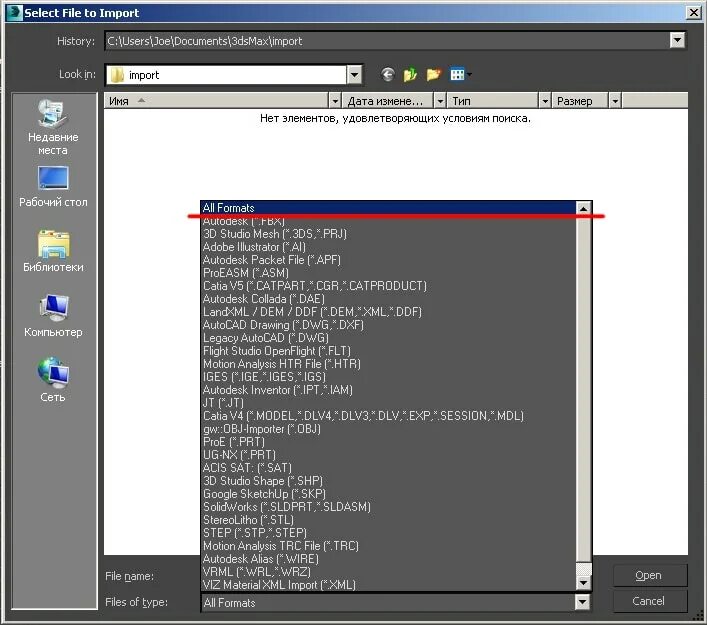Viewport: 707px width, 625px height.
Task: Select Flight Studio OpenFlight (*.FLT)
Action: [388, 351]
